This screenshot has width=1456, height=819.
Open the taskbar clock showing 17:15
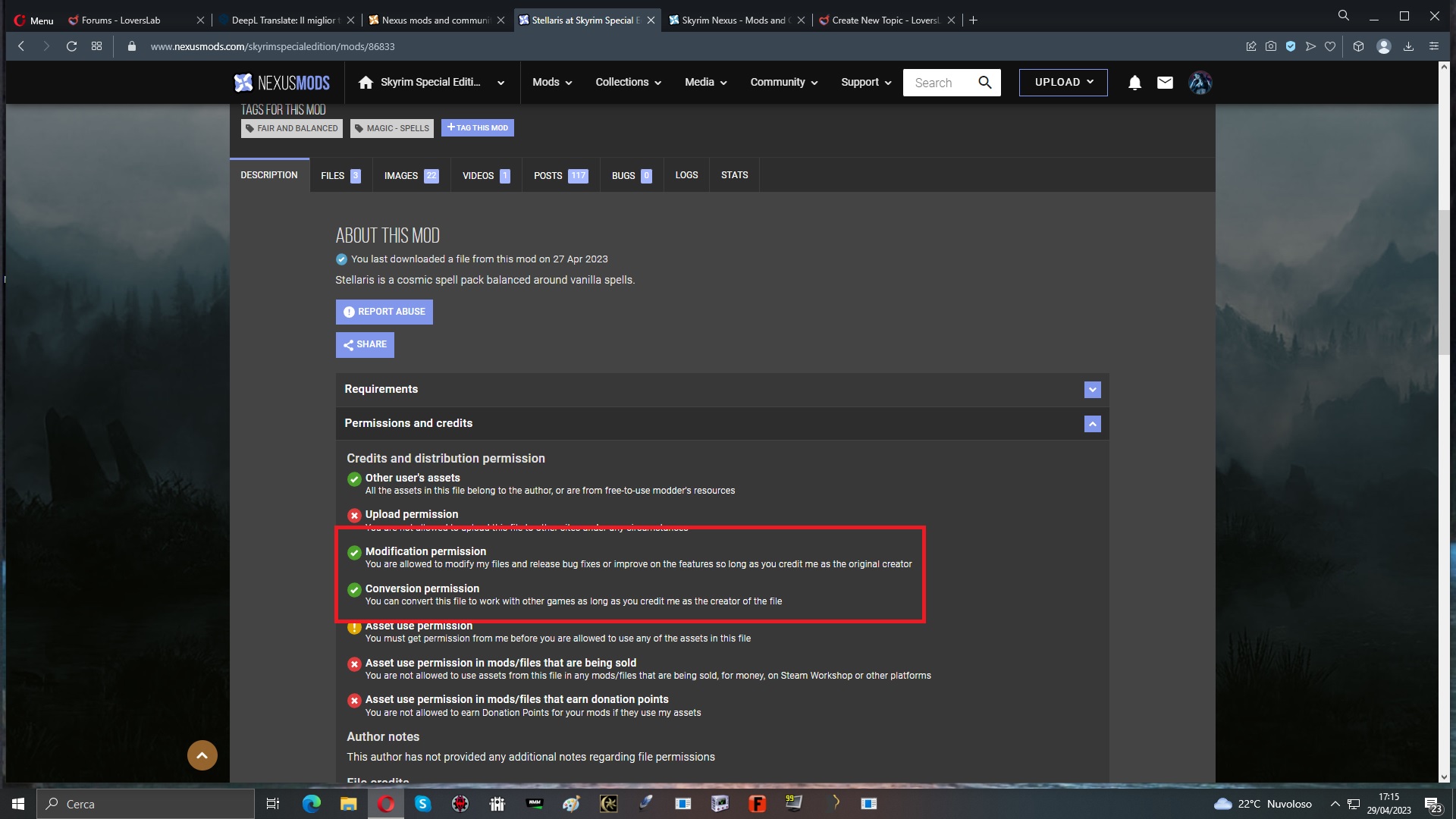1389,804
